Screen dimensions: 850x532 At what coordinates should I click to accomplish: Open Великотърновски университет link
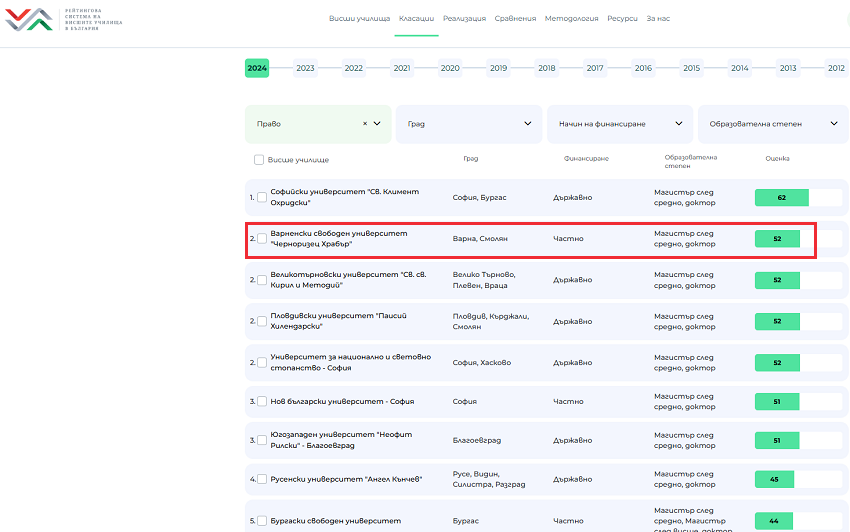pyautogui.click(x=348, y=280)
